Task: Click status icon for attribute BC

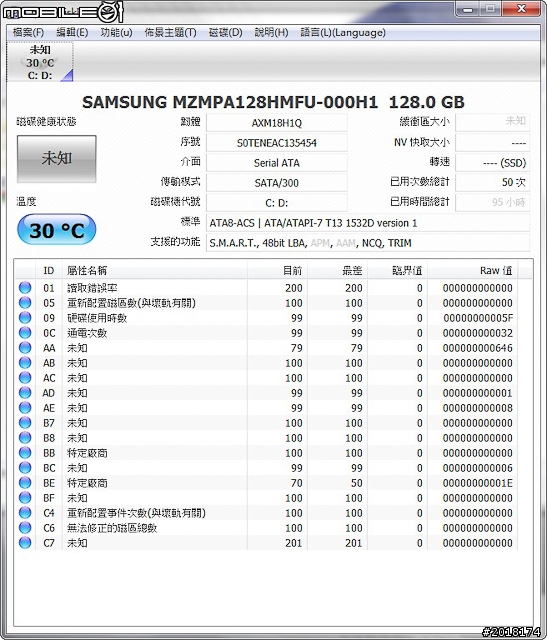Action: 25,468
